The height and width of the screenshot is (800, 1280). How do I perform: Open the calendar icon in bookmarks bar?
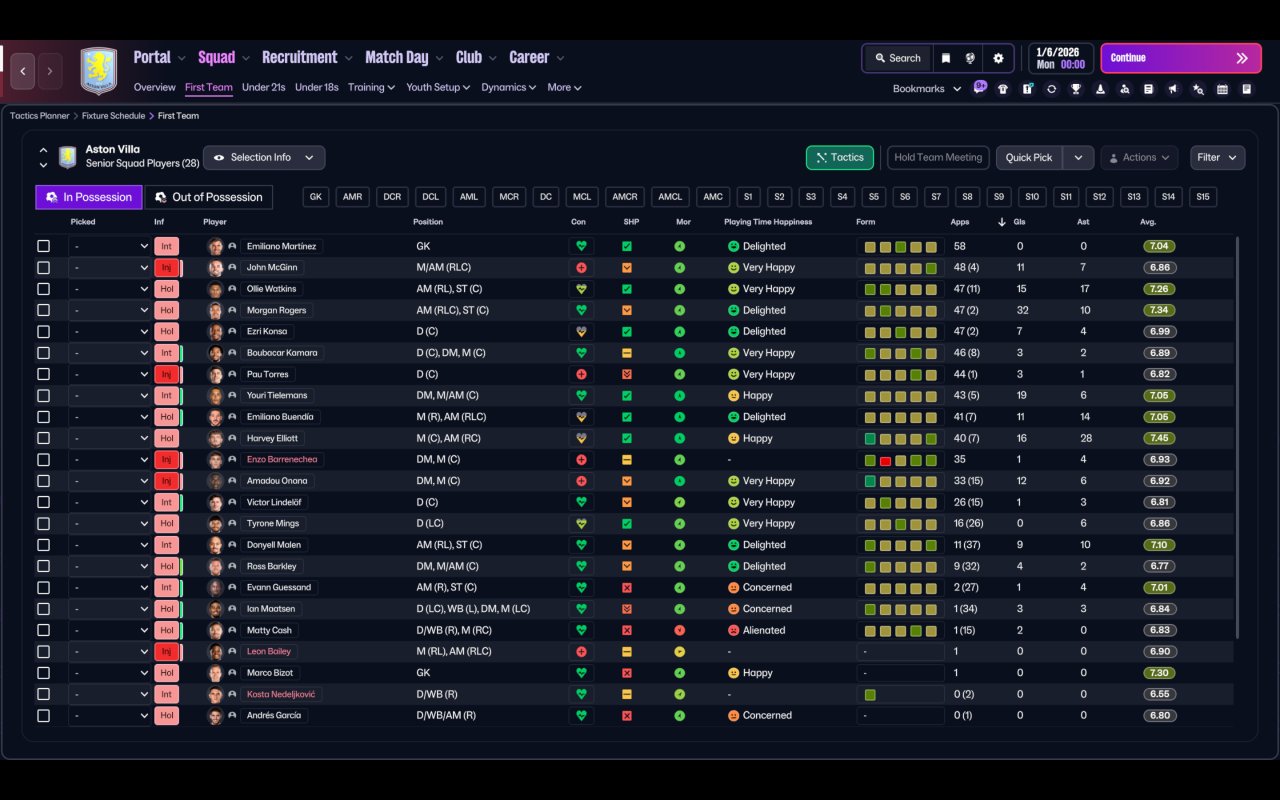click(1222, 89)
